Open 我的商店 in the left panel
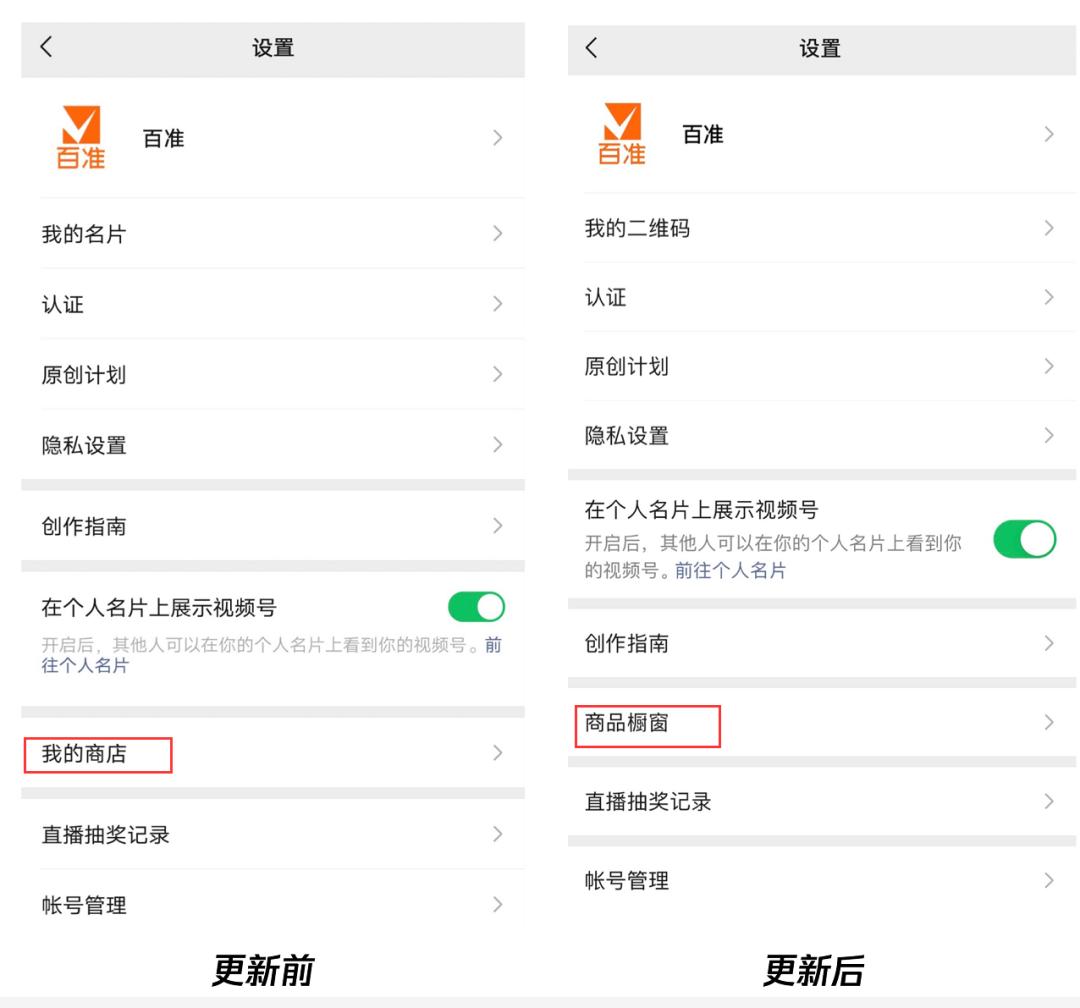 click(x=84, y=754)
